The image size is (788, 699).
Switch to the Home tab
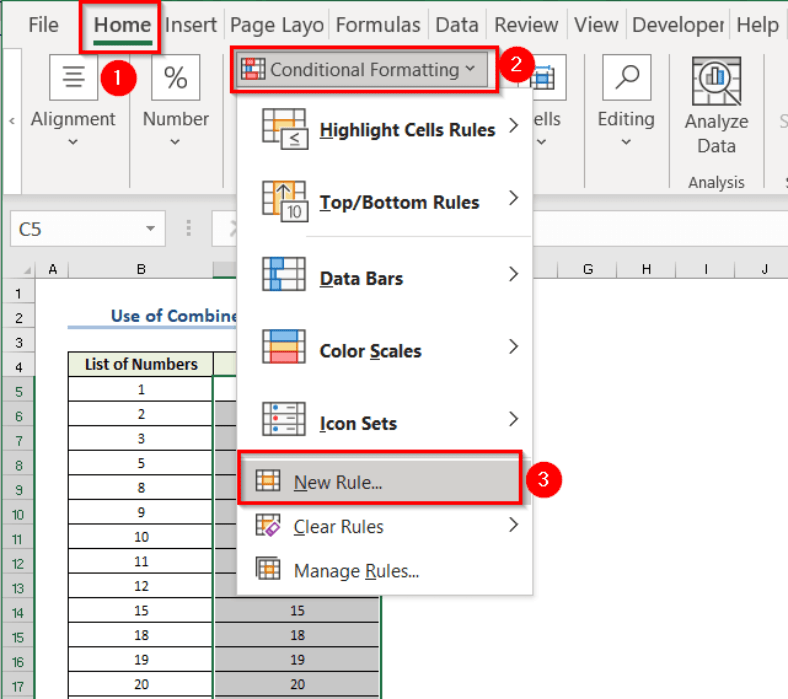point(122,25)
